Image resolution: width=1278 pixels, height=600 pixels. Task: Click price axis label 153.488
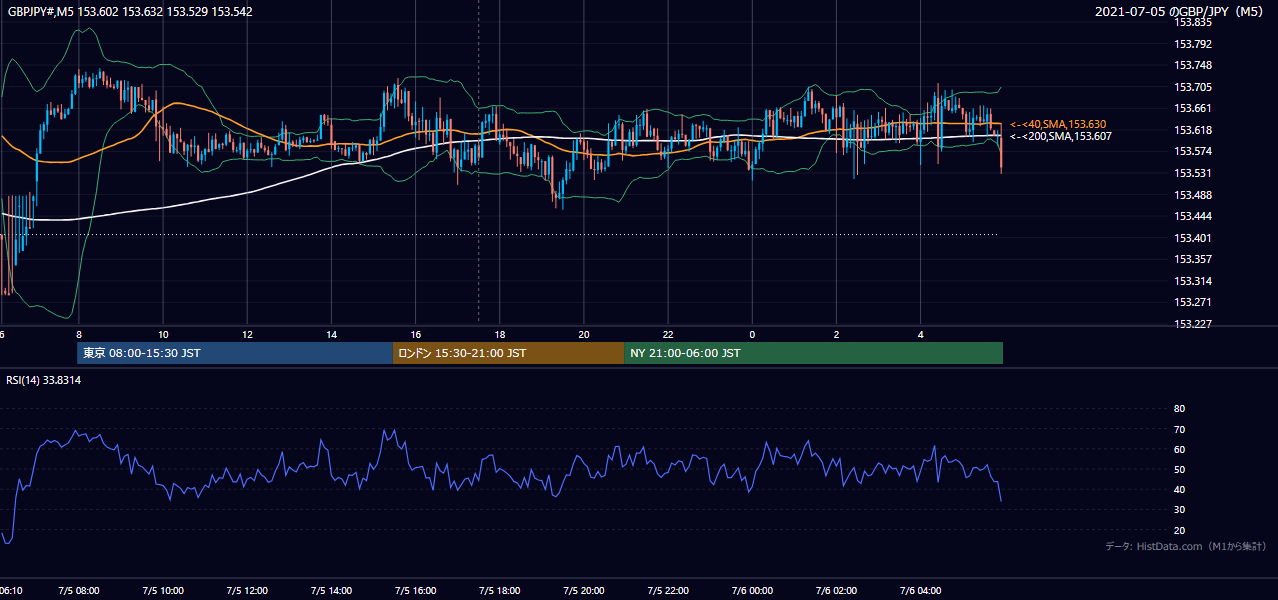tap(1193, 195)
